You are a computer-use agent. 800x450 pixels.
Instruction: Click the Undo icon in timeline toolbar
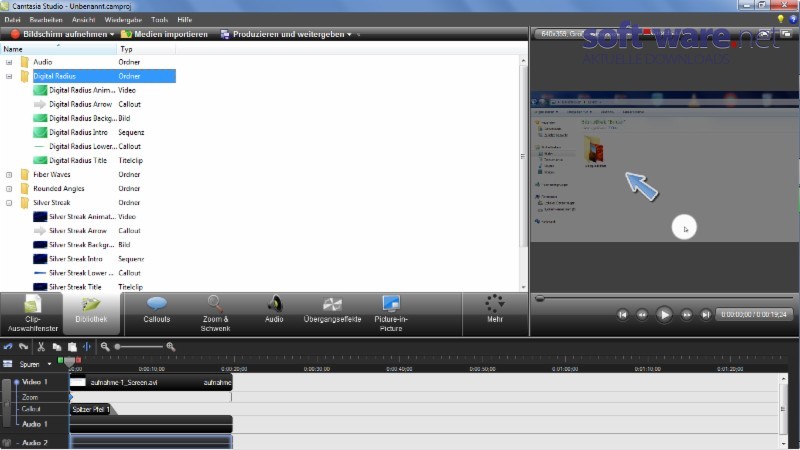point(8,346)
